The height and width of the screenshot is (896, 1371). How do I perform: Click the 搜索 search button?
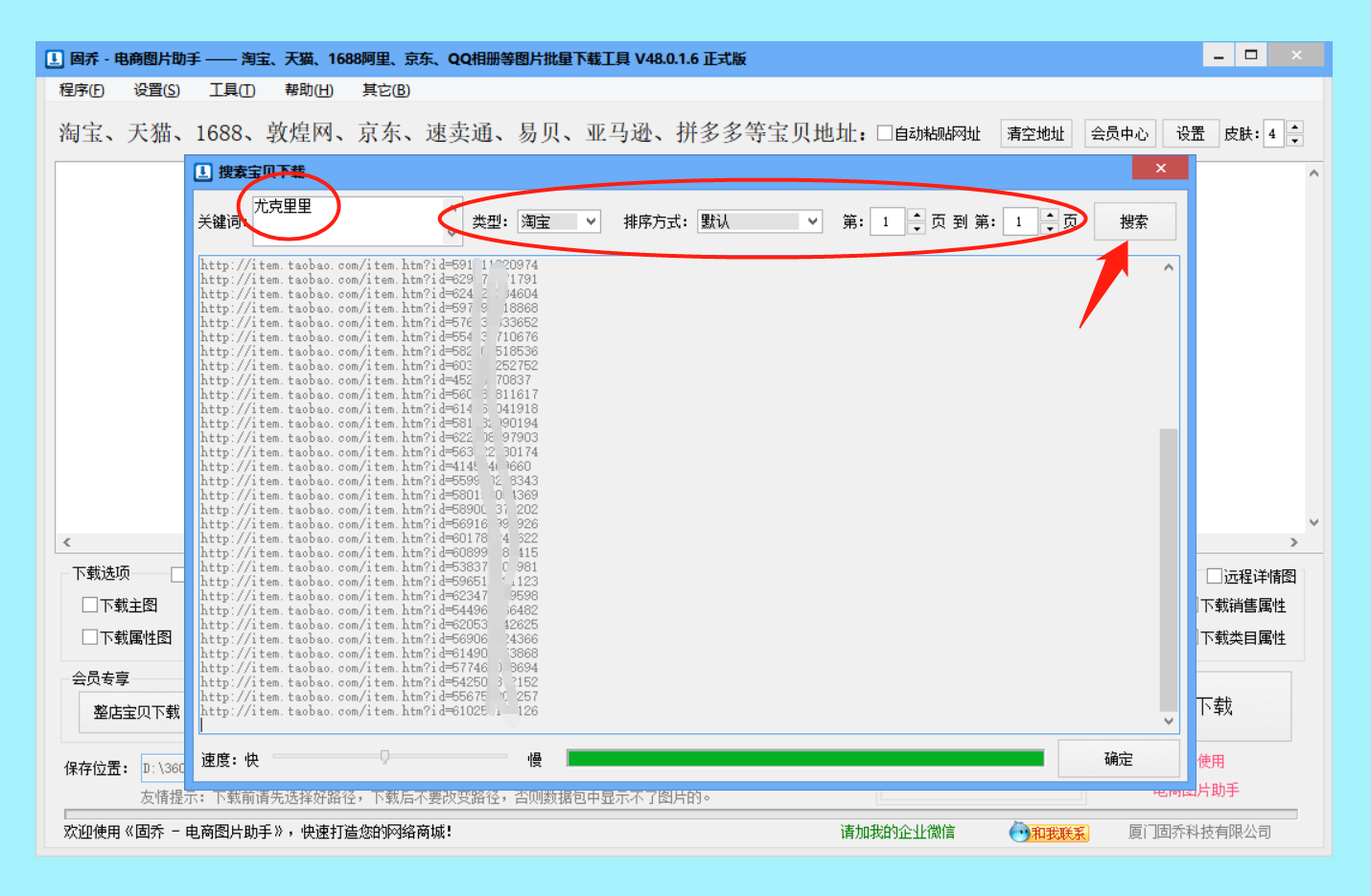pyautogui.click(x=1134, y=221)
